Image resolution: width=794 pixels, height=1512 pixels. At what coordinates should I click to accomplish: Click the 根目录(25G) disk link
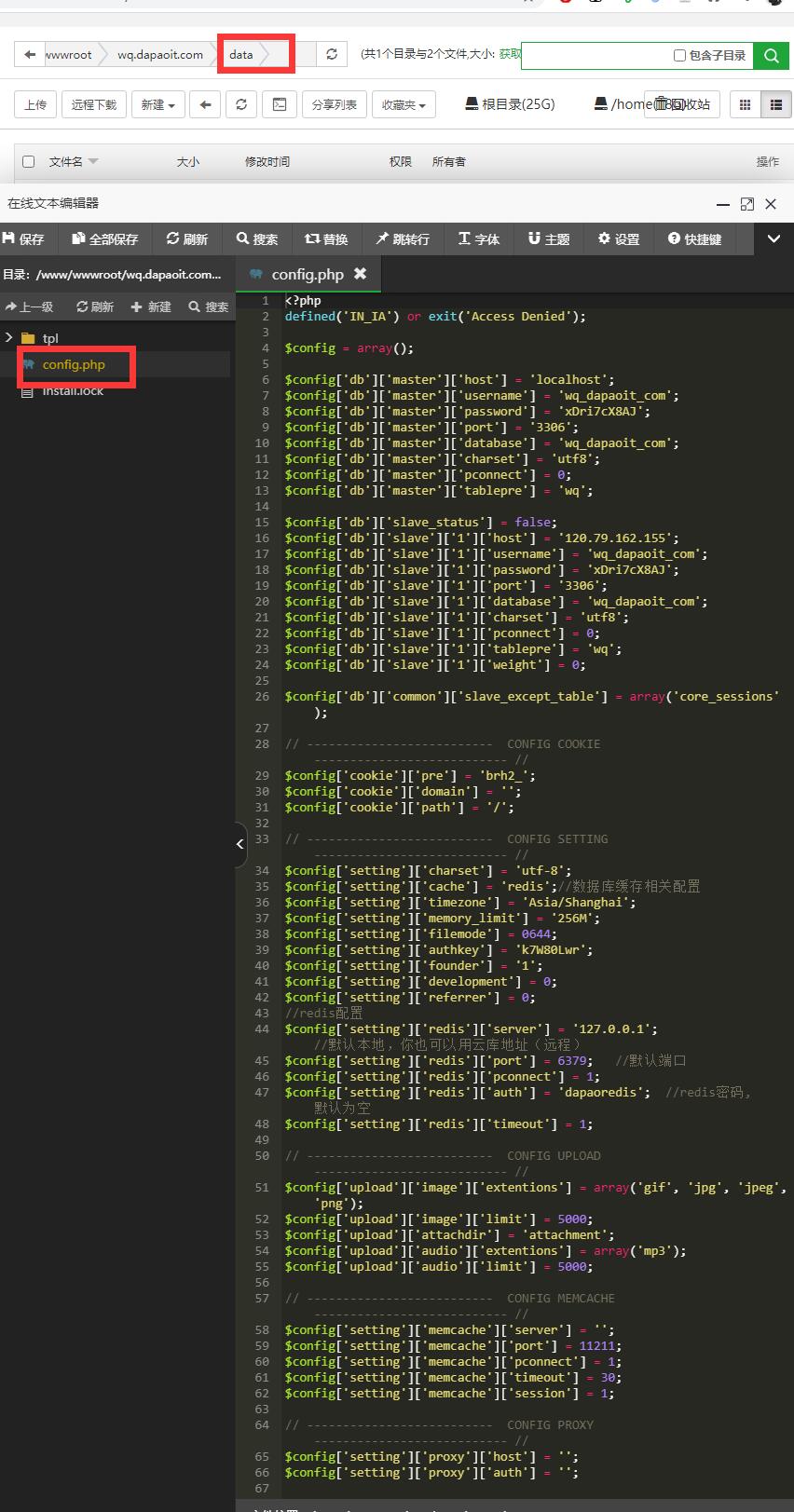pyautogui.click(x=510, y=104)
